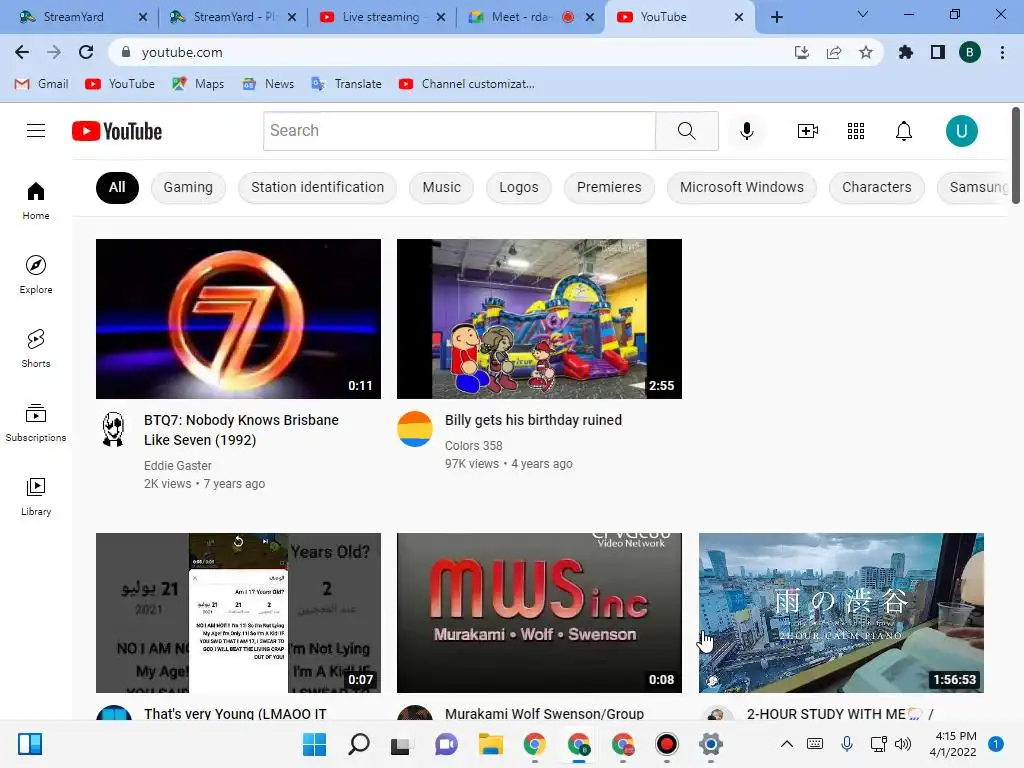The image size is (1024, 768).
Task: Click the install app icon in address bar
Action: (801, 52)
